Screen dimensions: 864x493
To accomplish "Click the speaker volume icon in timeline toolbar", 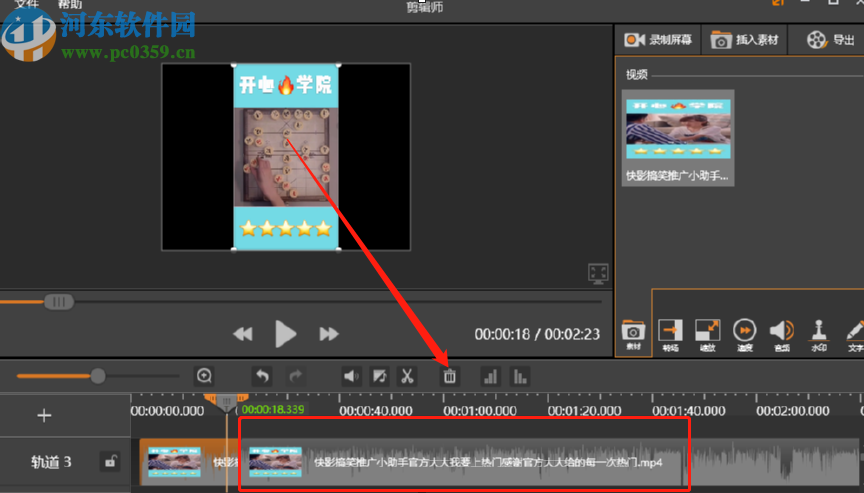I will (351, 376).
